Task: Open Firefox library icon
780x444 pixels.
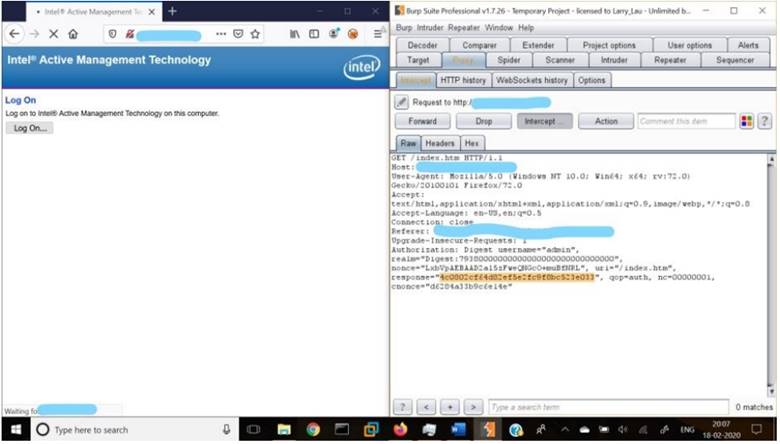Action: (295, 34)
